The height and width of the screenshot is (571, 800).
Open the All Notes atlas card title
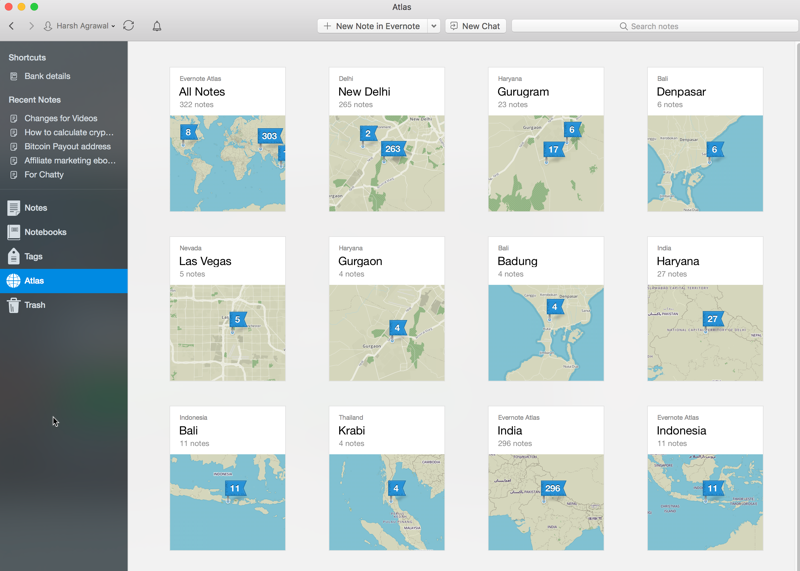tap(202, 92)
